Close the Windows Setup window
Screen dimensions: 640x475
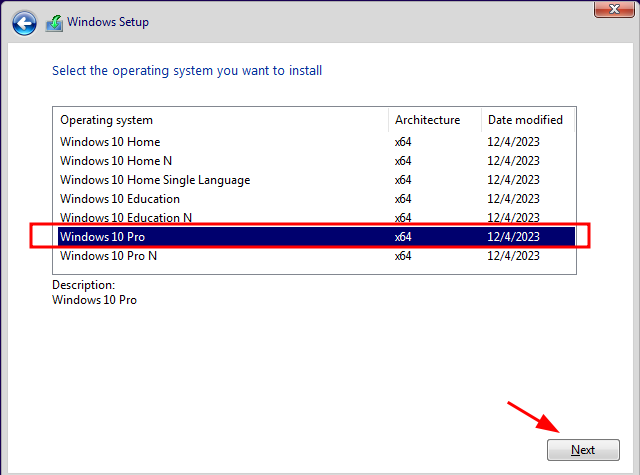click(614, 9)
